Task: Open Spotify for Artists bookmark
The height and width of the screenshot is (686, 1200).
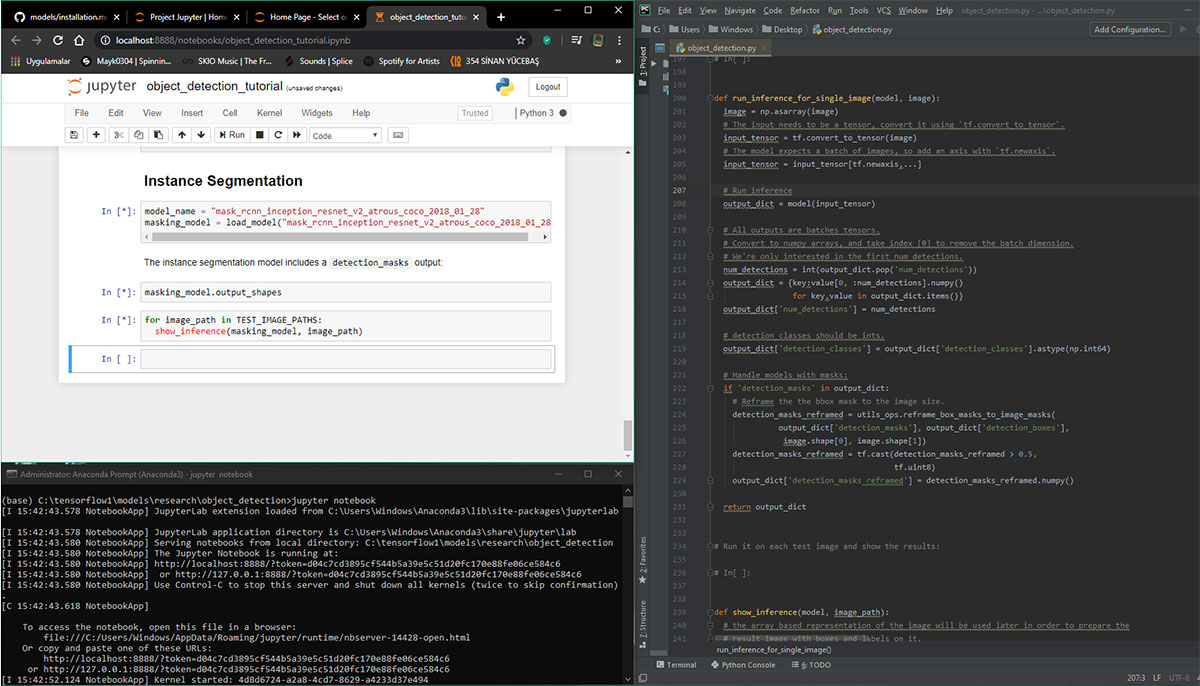Action: pos(401,61)
